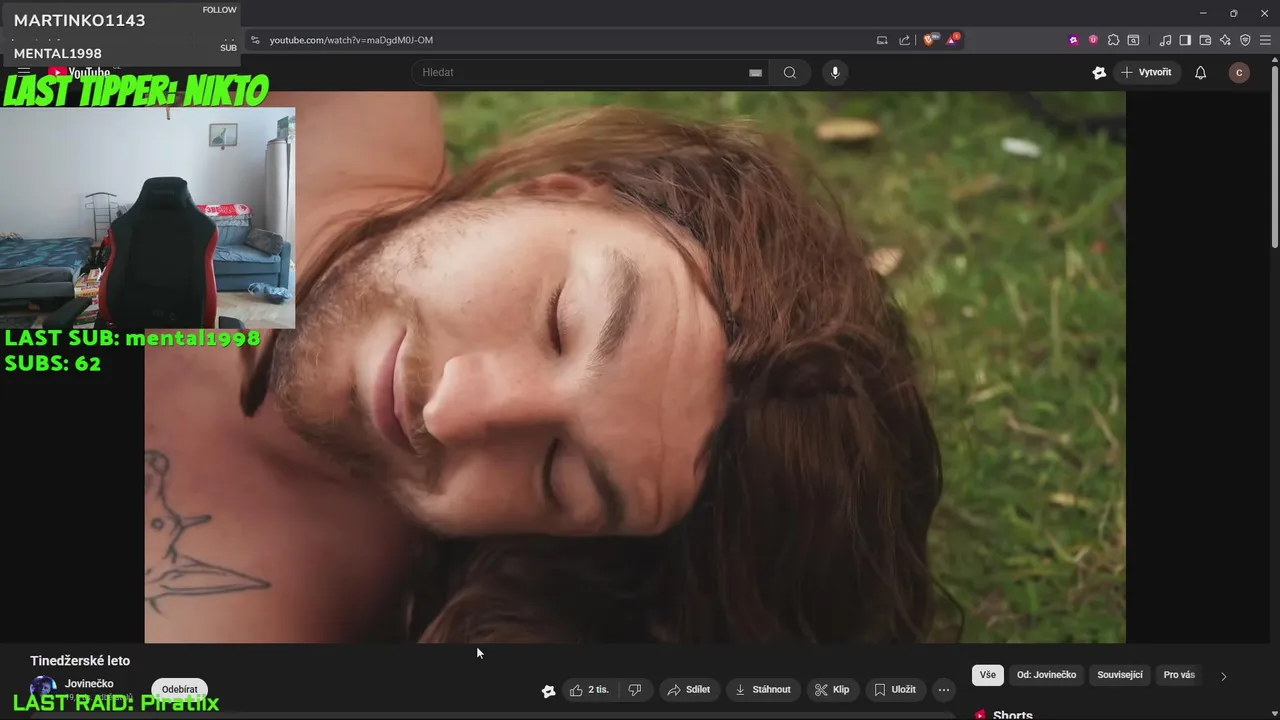Click the Brave Shields lion icon
The image size is (1280, 720).
click(929, 40)
